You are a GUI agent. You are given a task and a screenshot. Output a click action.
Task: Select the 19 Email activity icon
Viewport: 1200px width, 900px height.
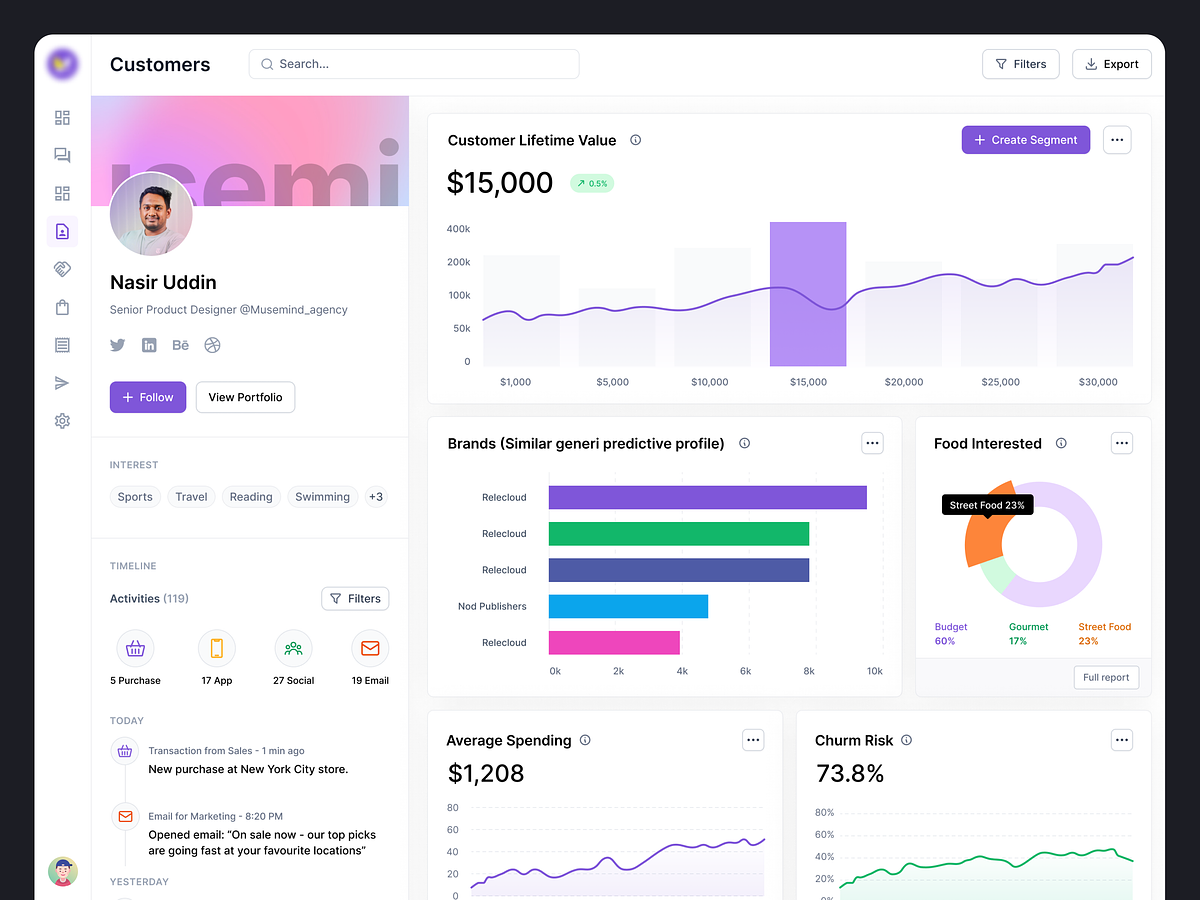click(x=370, y=648)
